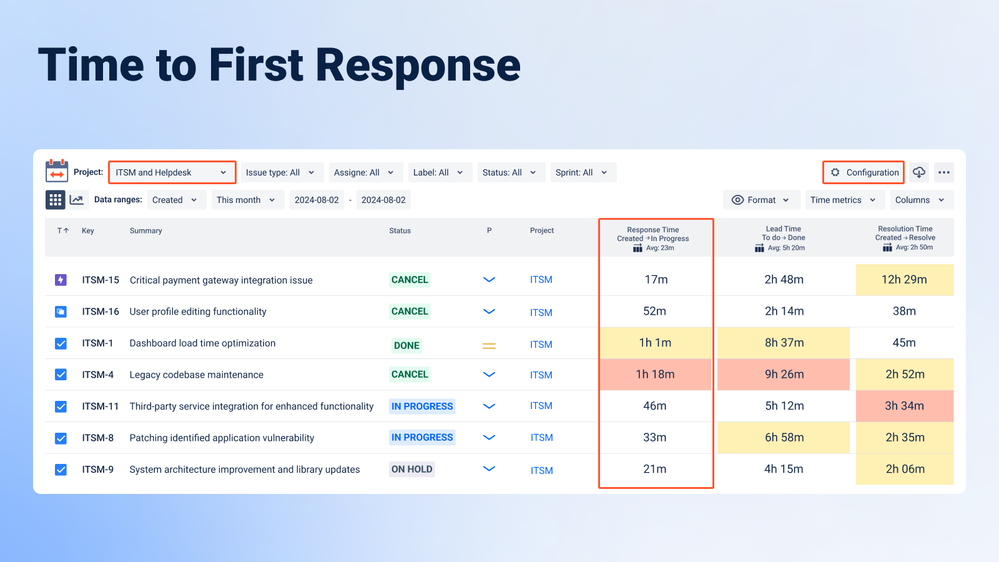Viewport: 999px width, 562px height.
Task: Click the Configuration button
Action: (x=863, y=172)
